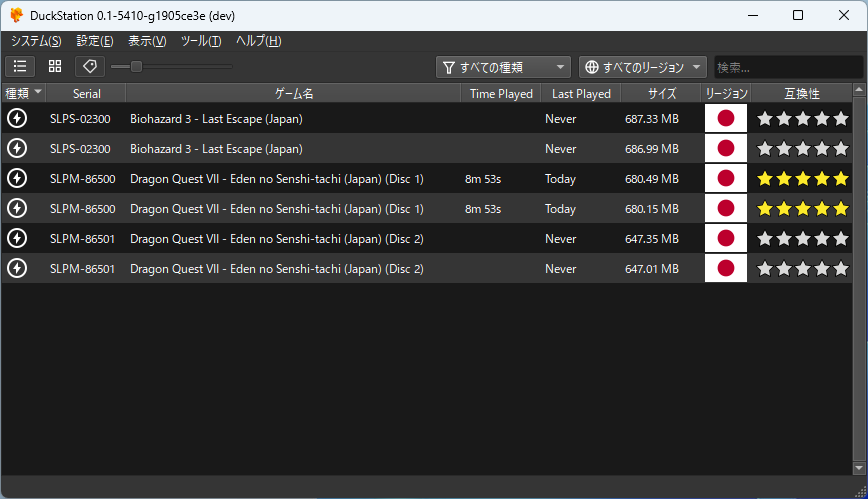The image size is (868, 499).
Task: Click grey star rating in 686.99 MB row
Action: (802, 148)
